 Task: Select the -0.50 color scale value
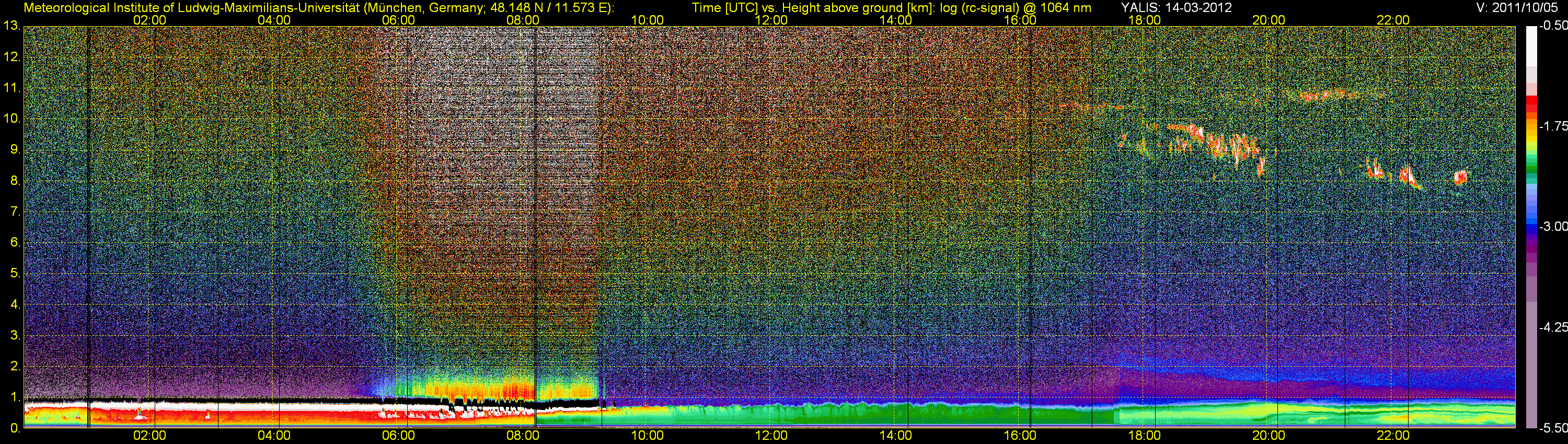1553,26
